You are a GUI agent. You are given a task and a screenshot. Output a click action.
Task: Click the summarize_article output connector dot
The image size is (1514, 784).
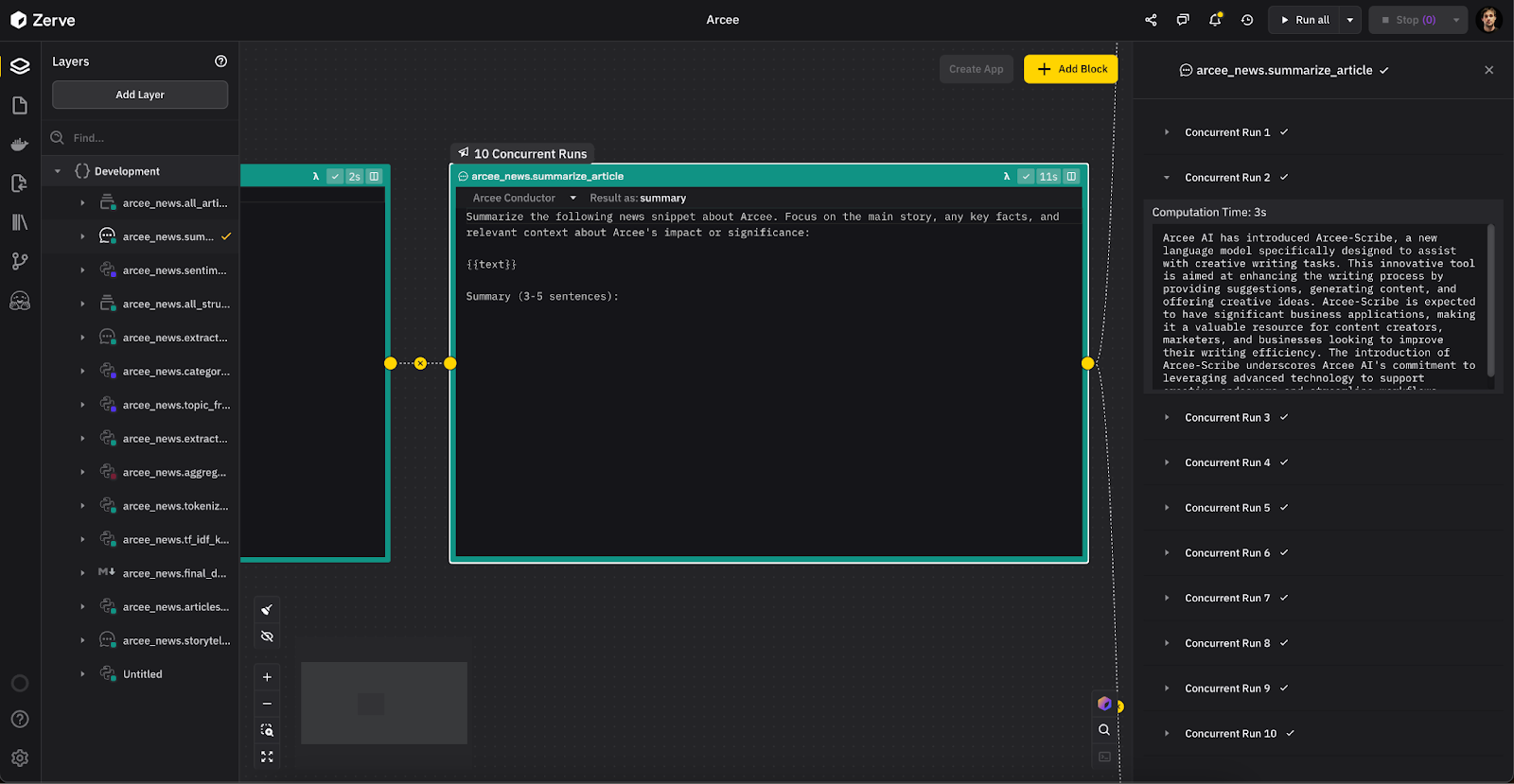click(1087, 363)
